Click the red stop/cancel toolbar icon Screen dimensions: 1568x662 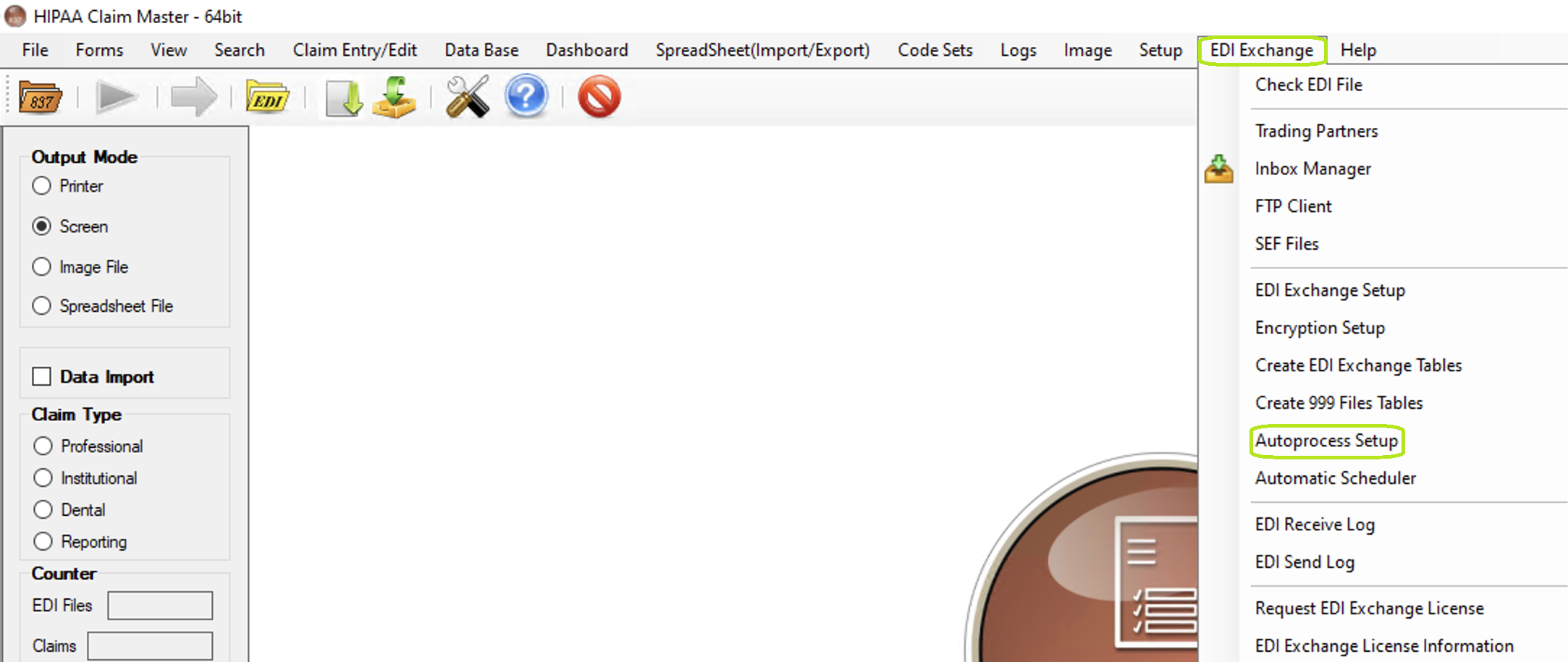tap(599, 96)
